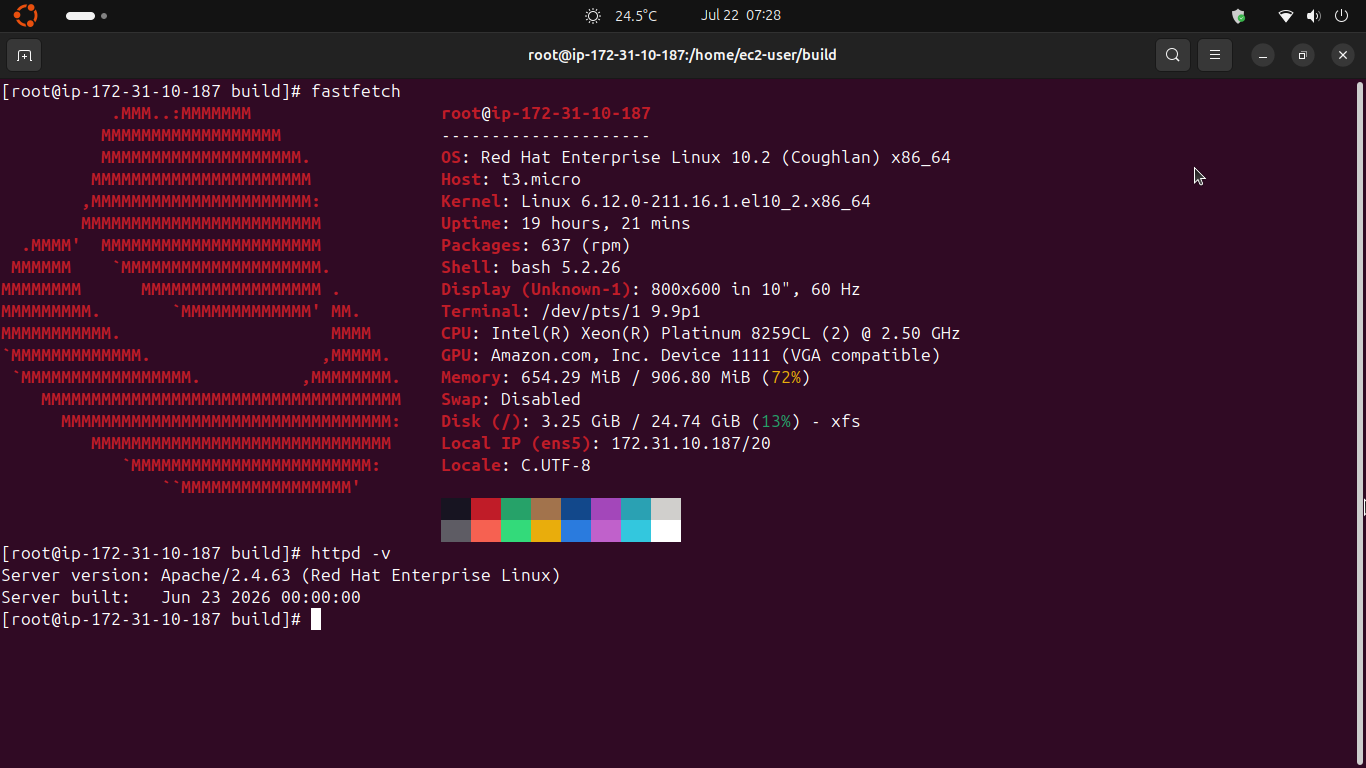This screenshot has height=768, width=1366.
Task: Click the Server built Jun 23 2026 line
Action: click(181, 597)
